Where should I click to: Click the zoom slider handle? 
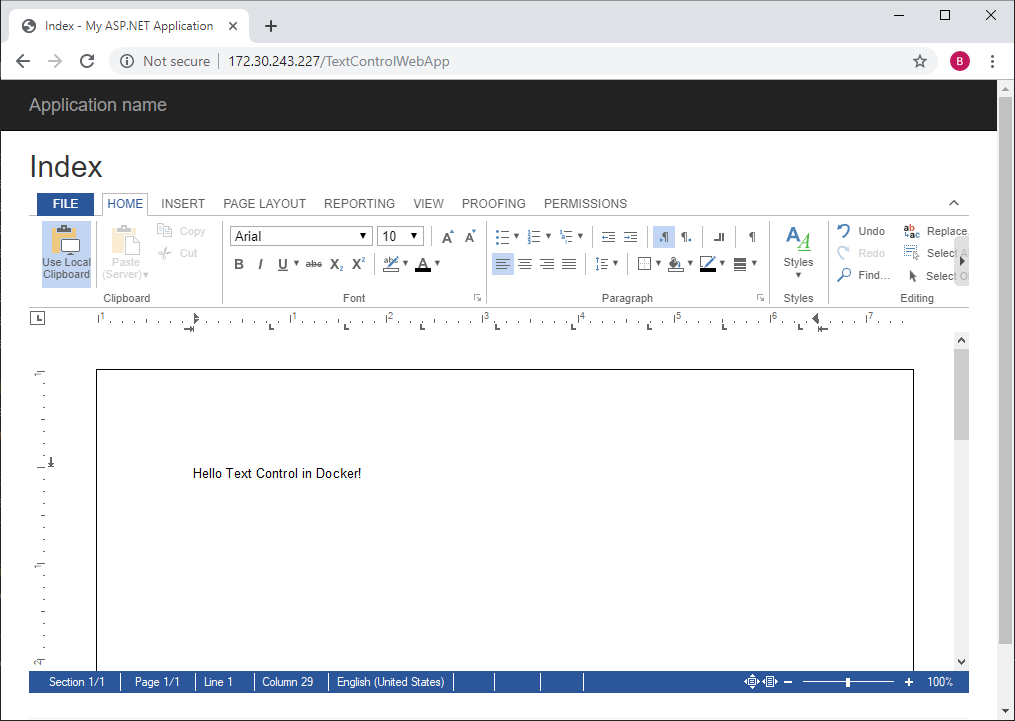click(848, 682)
